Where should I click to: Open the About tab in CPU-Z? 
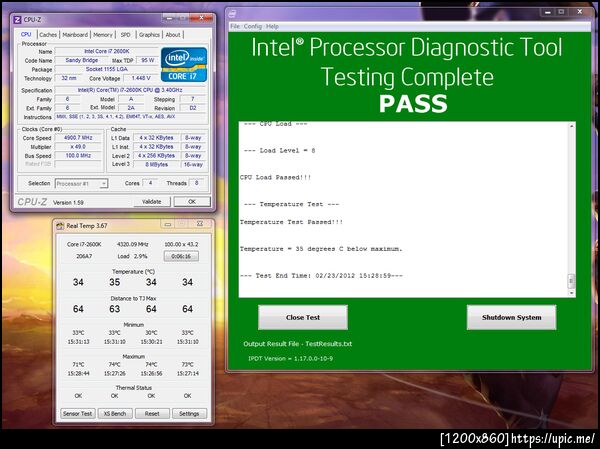173,35
